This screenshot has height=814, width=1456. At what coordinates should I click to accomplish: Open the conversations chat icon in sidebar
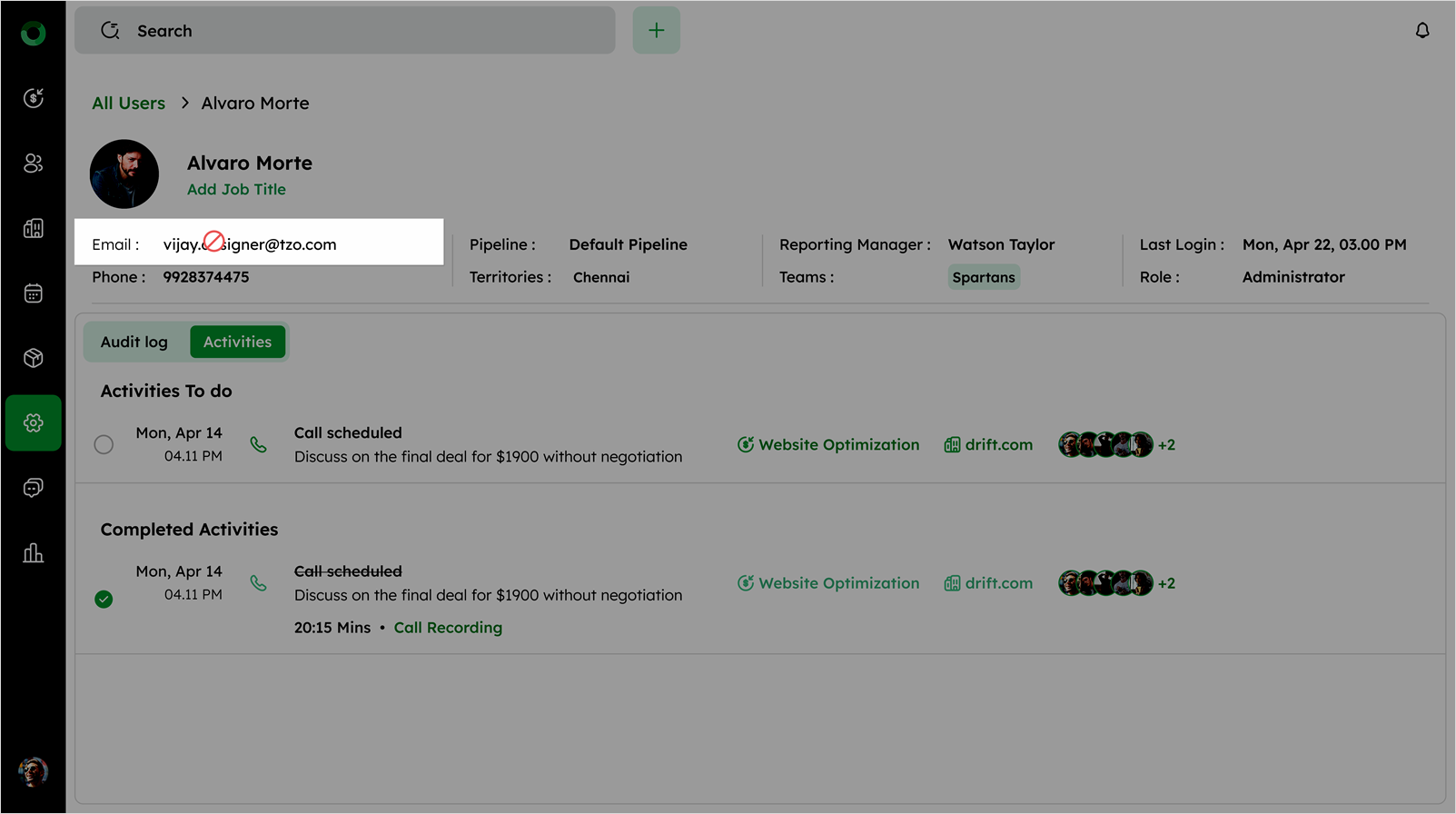[x=34, y=489]
